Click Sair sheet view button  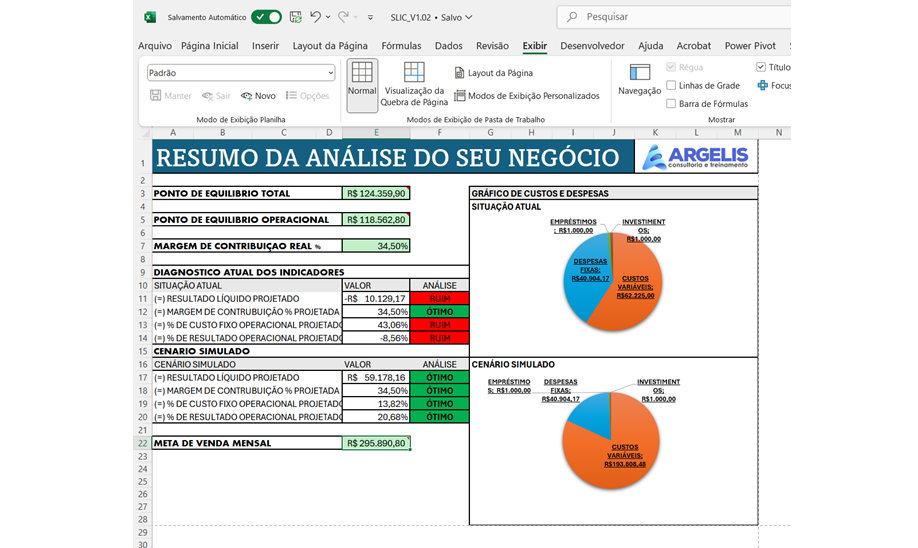click(216, 95)
